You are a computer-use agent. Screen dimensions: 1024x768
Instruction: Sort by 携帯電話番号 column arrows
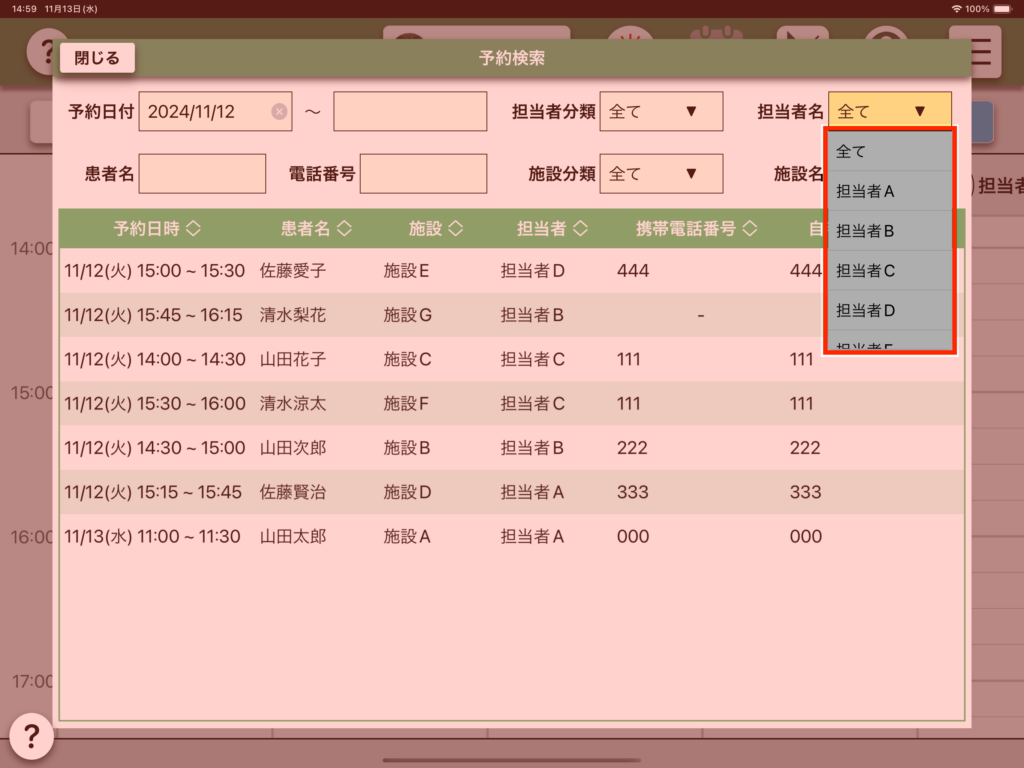point(750,229)
